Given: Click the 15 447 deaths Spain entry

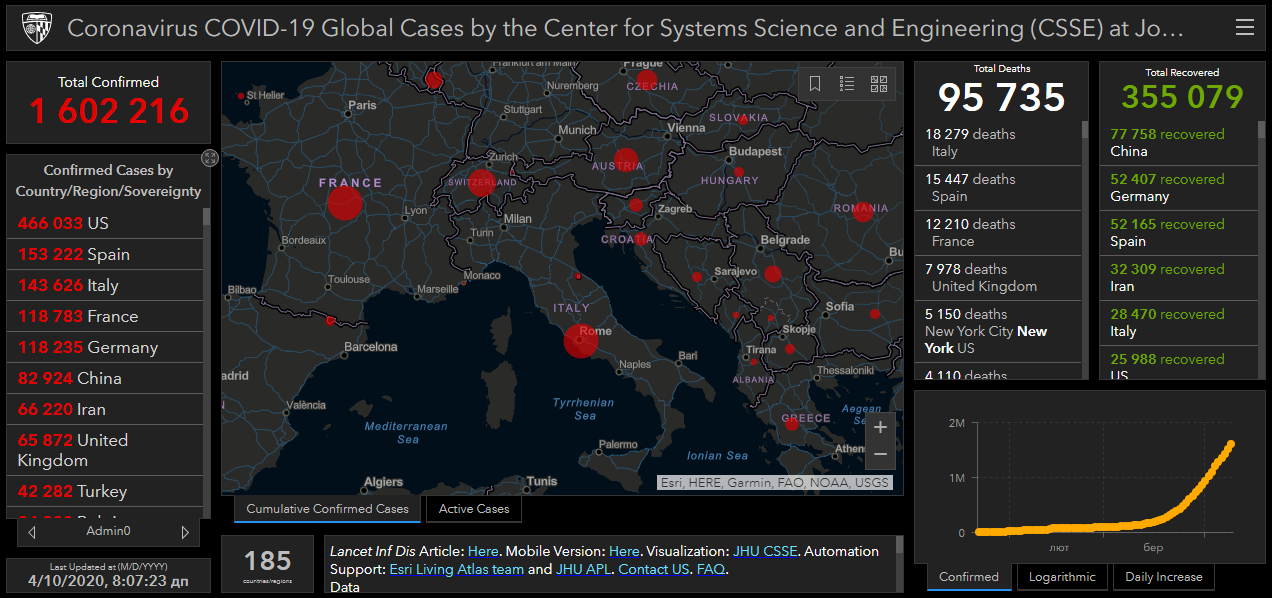Looking at the screenshot, I should 998,188.
